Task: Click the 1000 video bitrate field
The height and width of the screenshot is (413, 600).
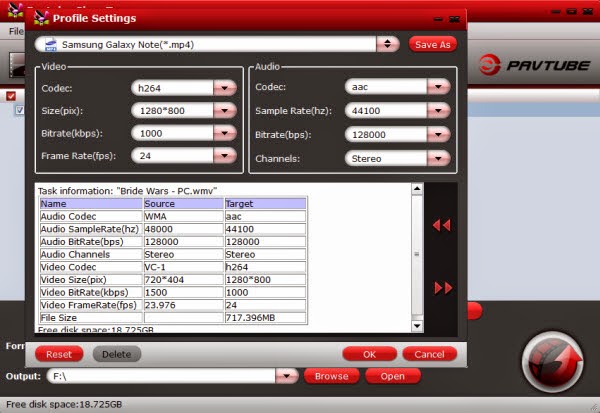Action: click(x=172, y=133)
